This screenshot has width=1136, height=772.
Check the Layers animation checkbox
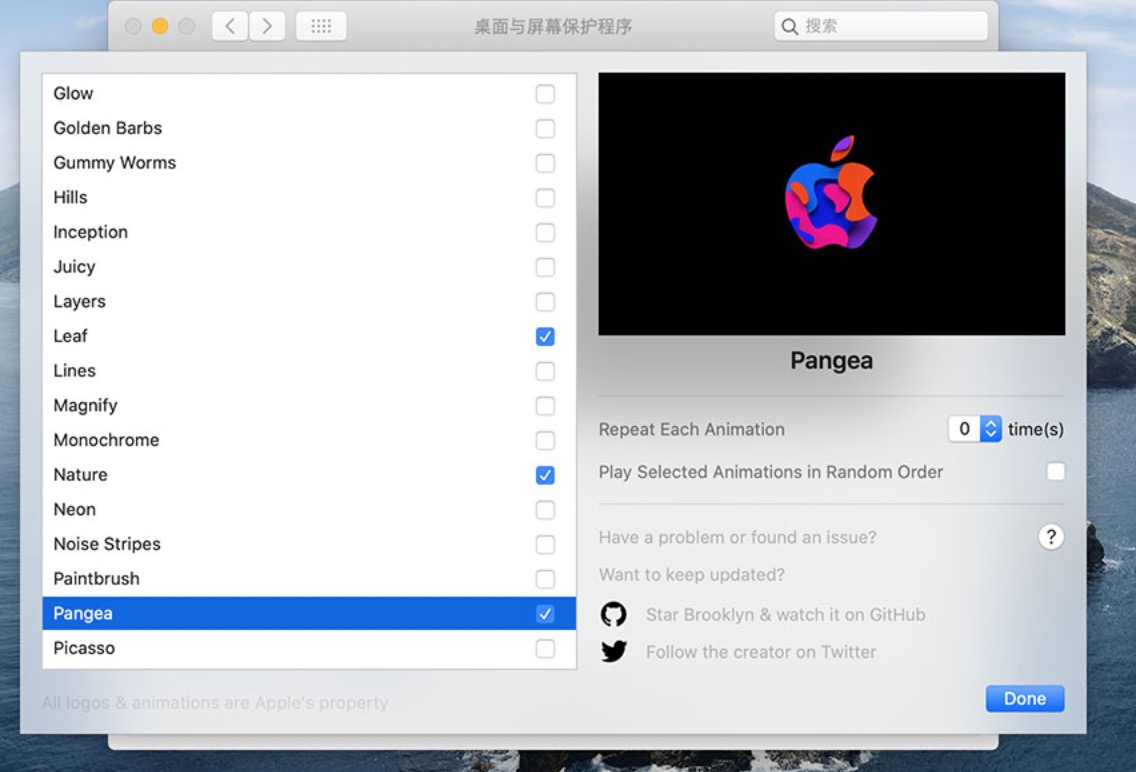pos(545,302)
